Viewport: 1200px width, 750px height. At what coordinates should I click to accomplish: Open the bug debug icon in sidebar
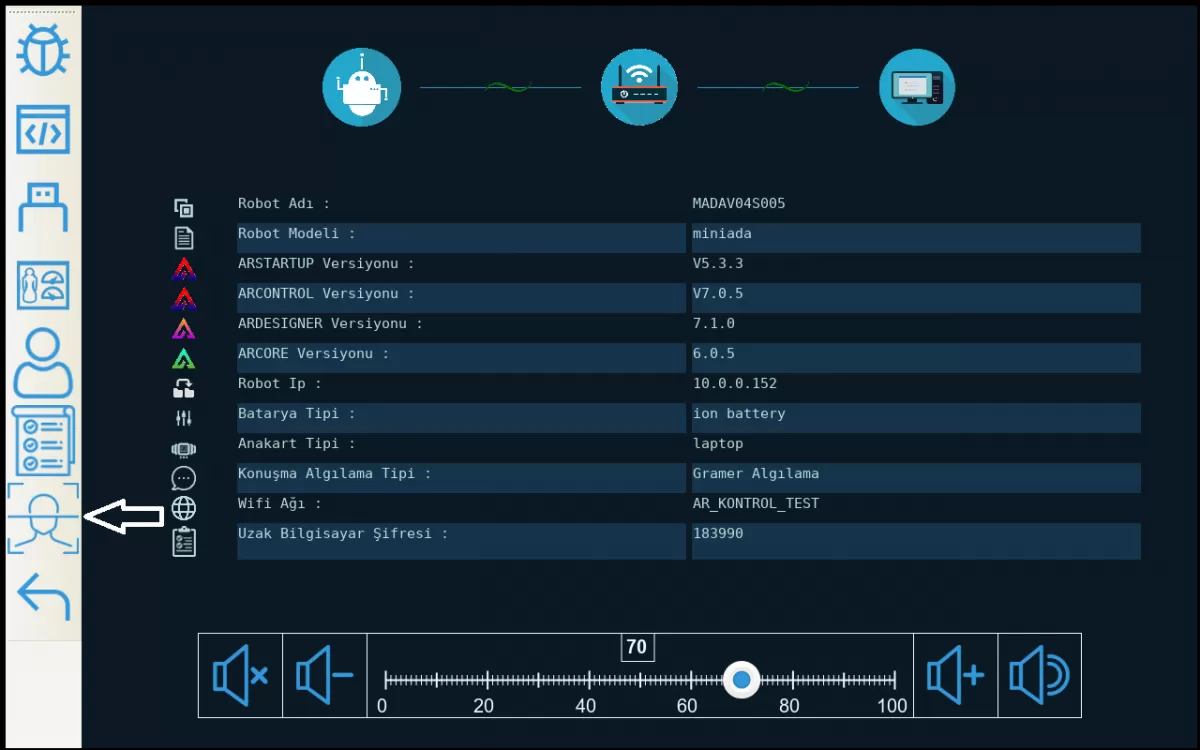click(43, 51)
